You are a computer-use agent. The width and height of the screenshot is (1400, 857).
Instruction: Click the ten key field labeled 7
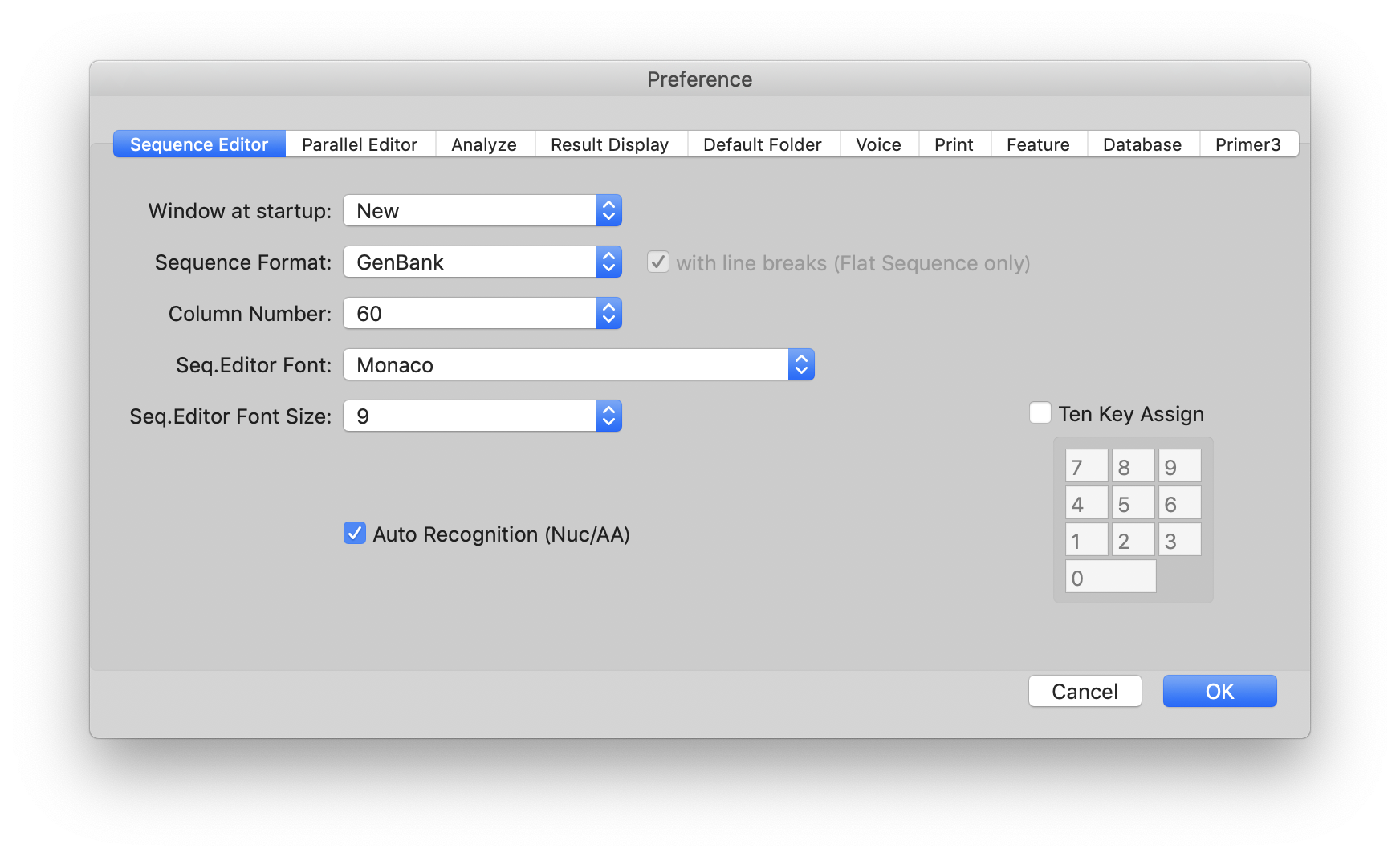point(1086,466)
